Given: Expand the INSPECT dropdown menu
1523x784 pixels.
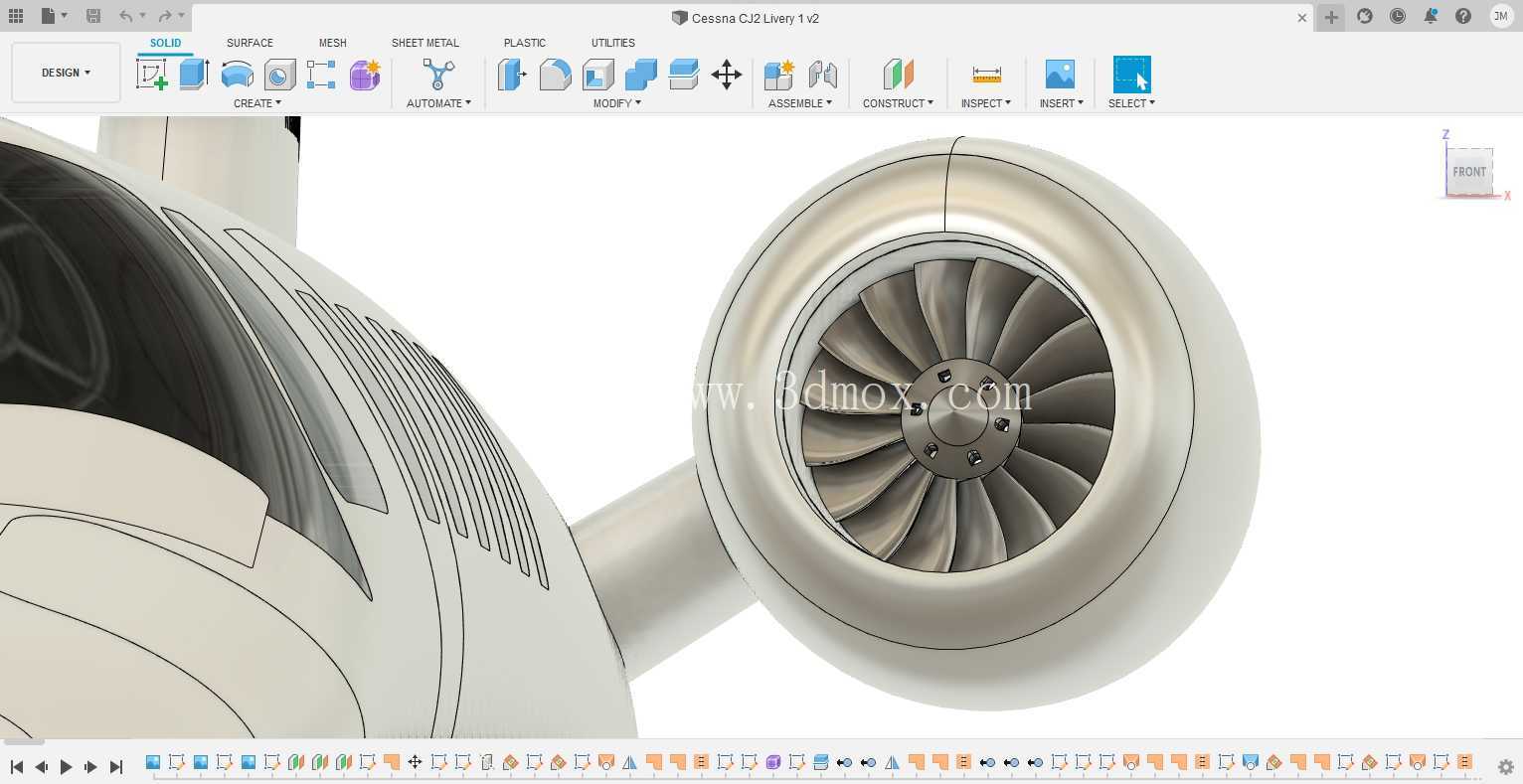Looking at the screenshot, I should point(985,103).
